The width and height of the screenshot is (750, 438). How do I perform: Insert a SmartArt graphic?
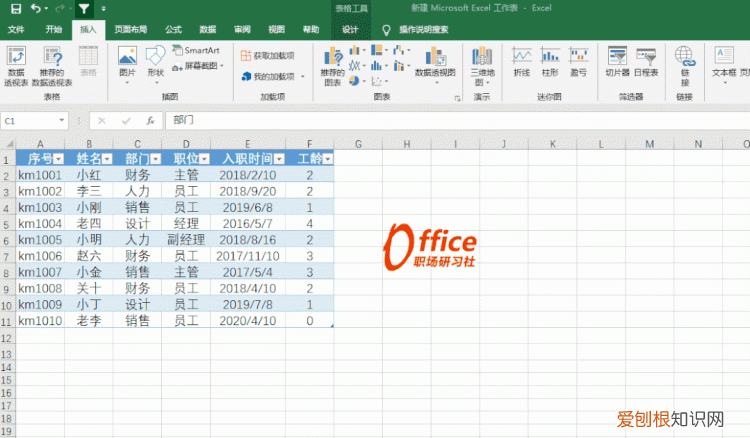coord(196,50)
